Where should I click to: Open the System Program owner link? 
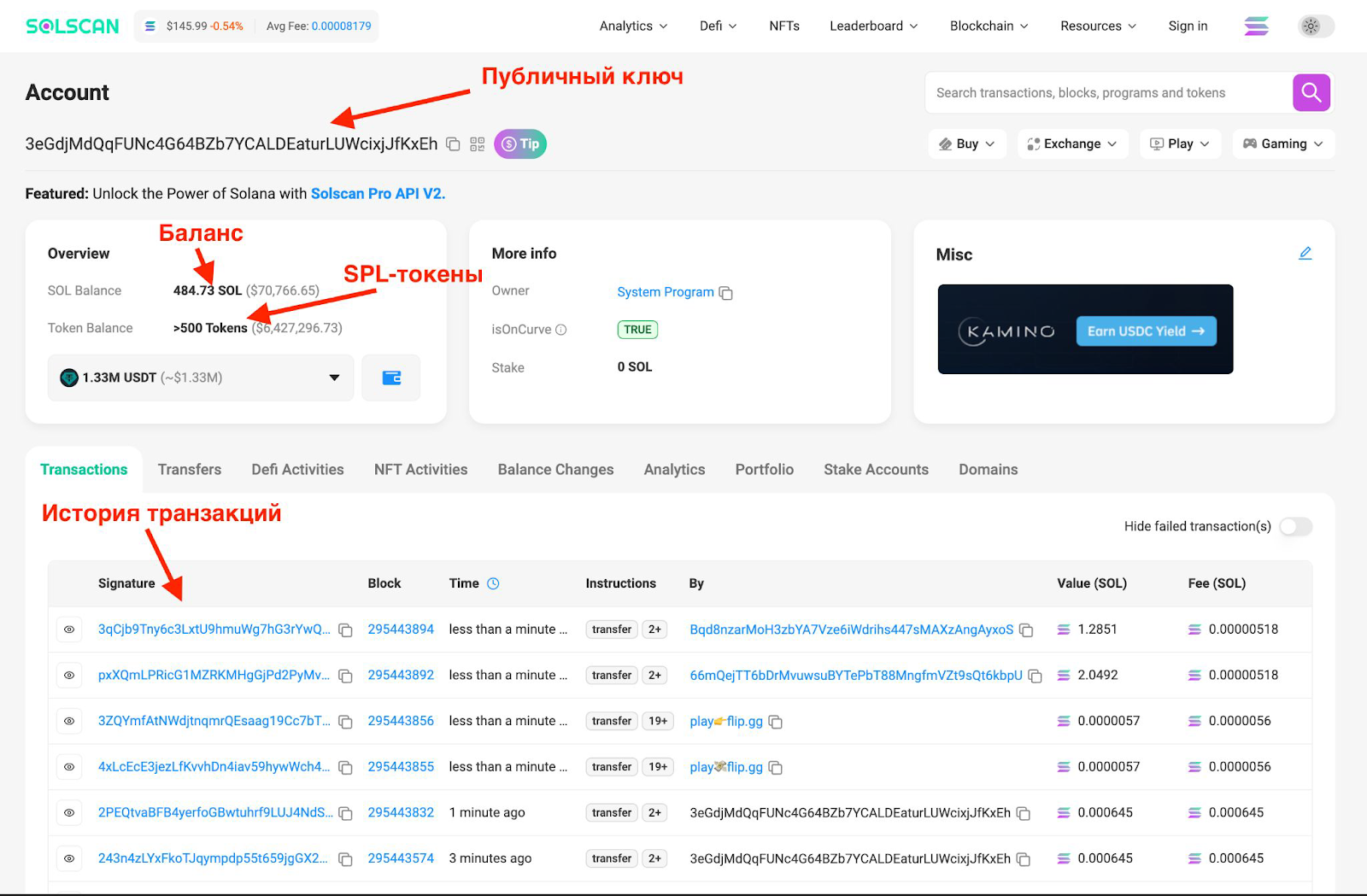pyautogui.click(x=666, y=292)
